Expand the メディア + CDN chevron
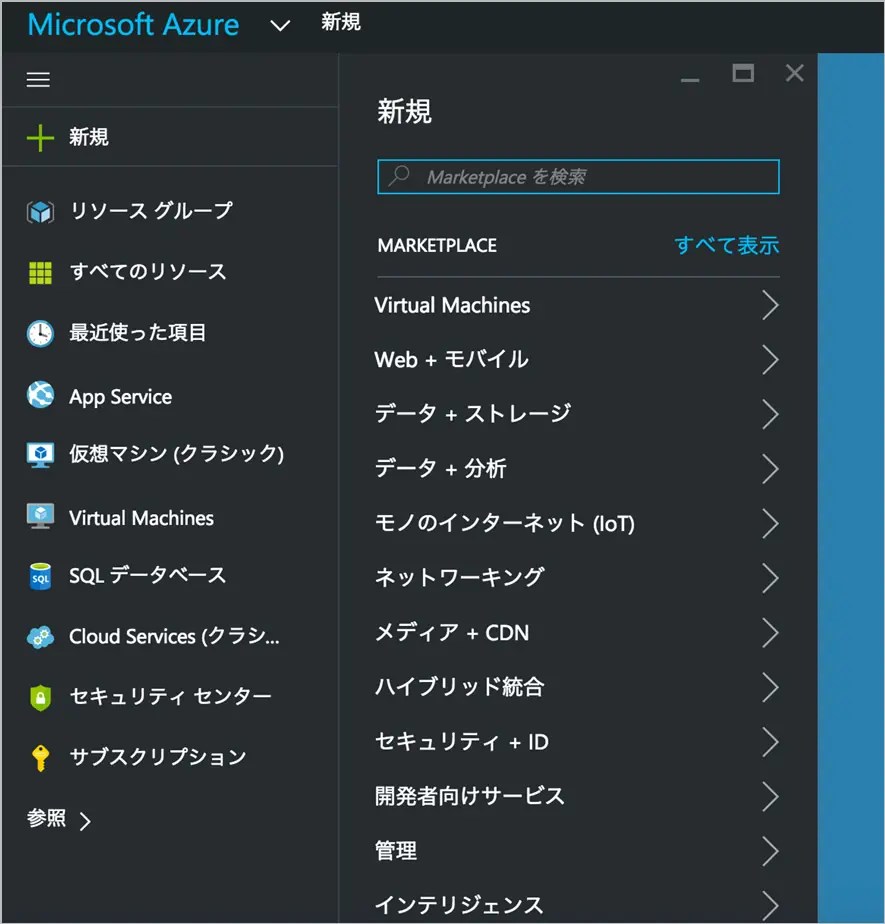The height and width of the screenshot is (924, 885). click(x=770, y=632)
